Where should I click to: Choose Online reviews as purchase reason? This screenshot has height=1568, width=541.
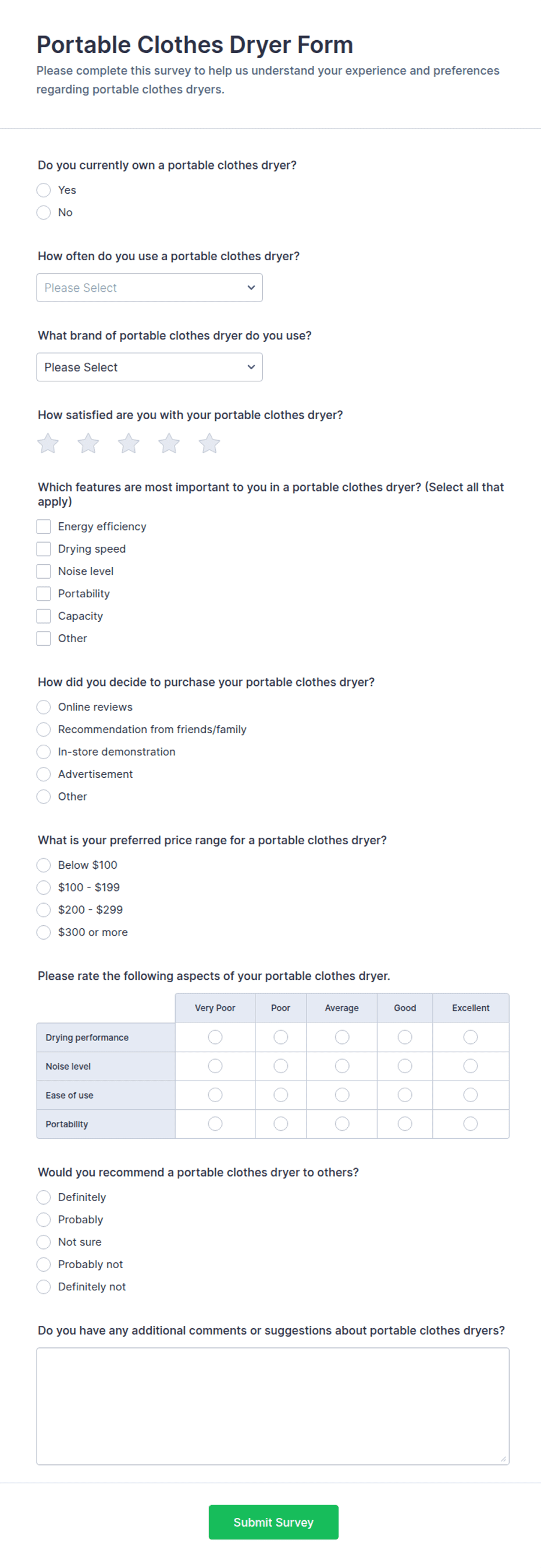click(x=44, y=707)
